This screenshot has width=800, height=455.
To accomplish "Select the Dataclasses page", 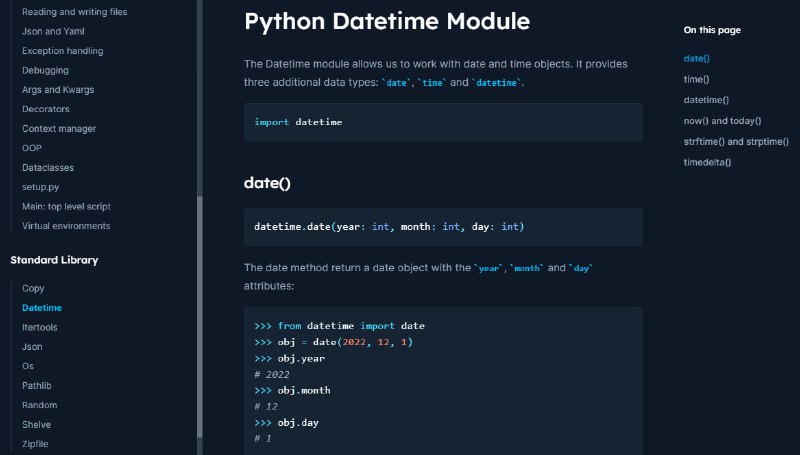I will coord(48,167).
